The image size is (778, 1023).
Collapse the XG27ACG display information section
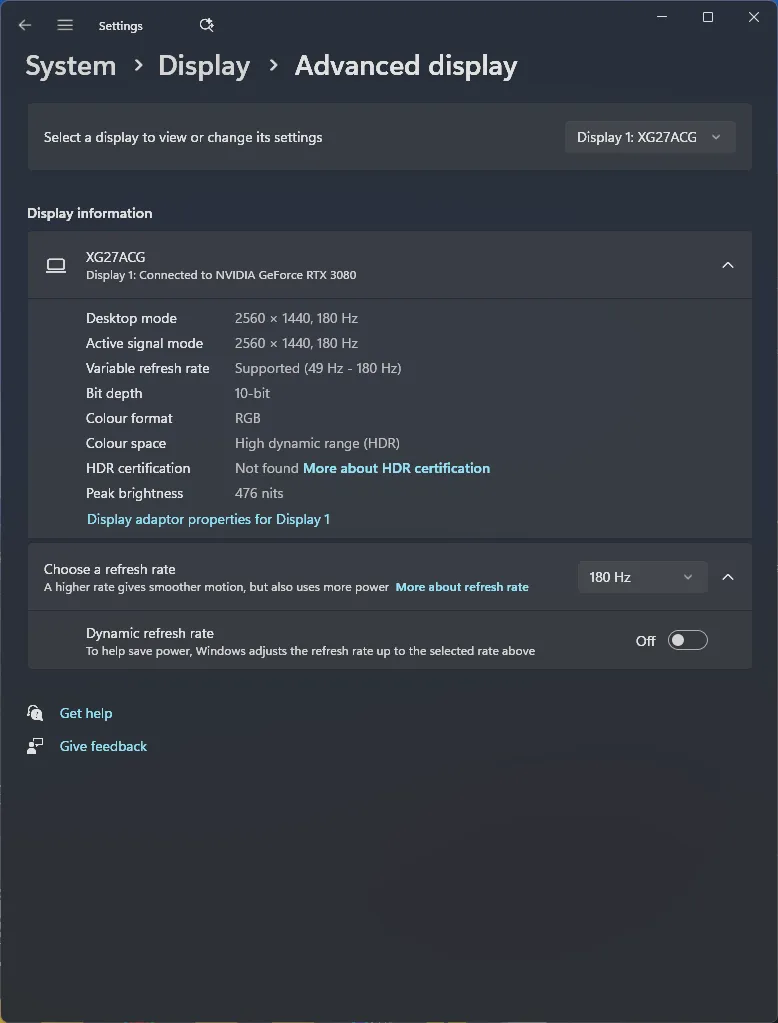[x=728, y=265]
